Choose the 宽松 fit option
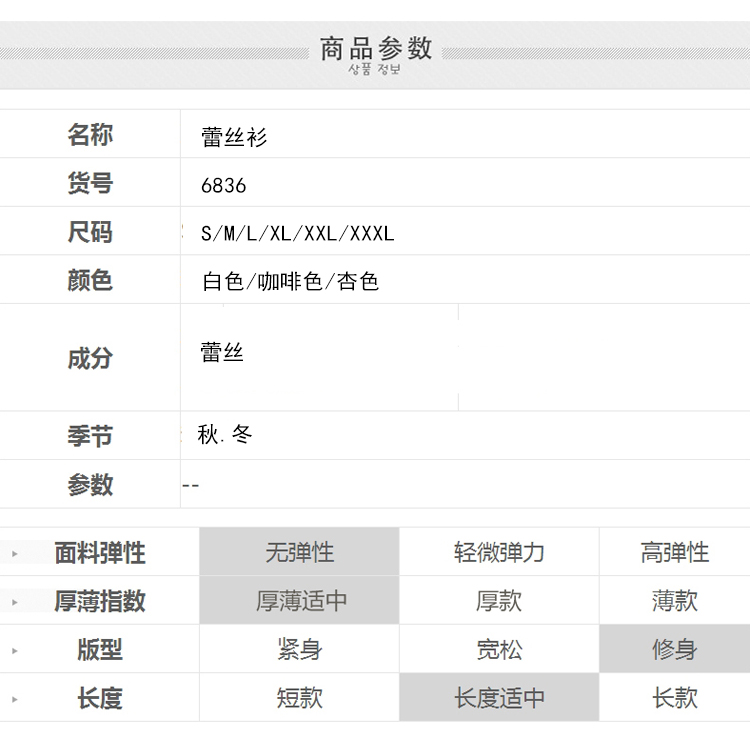This screenshot has width=750, height=732. point(499,649)
